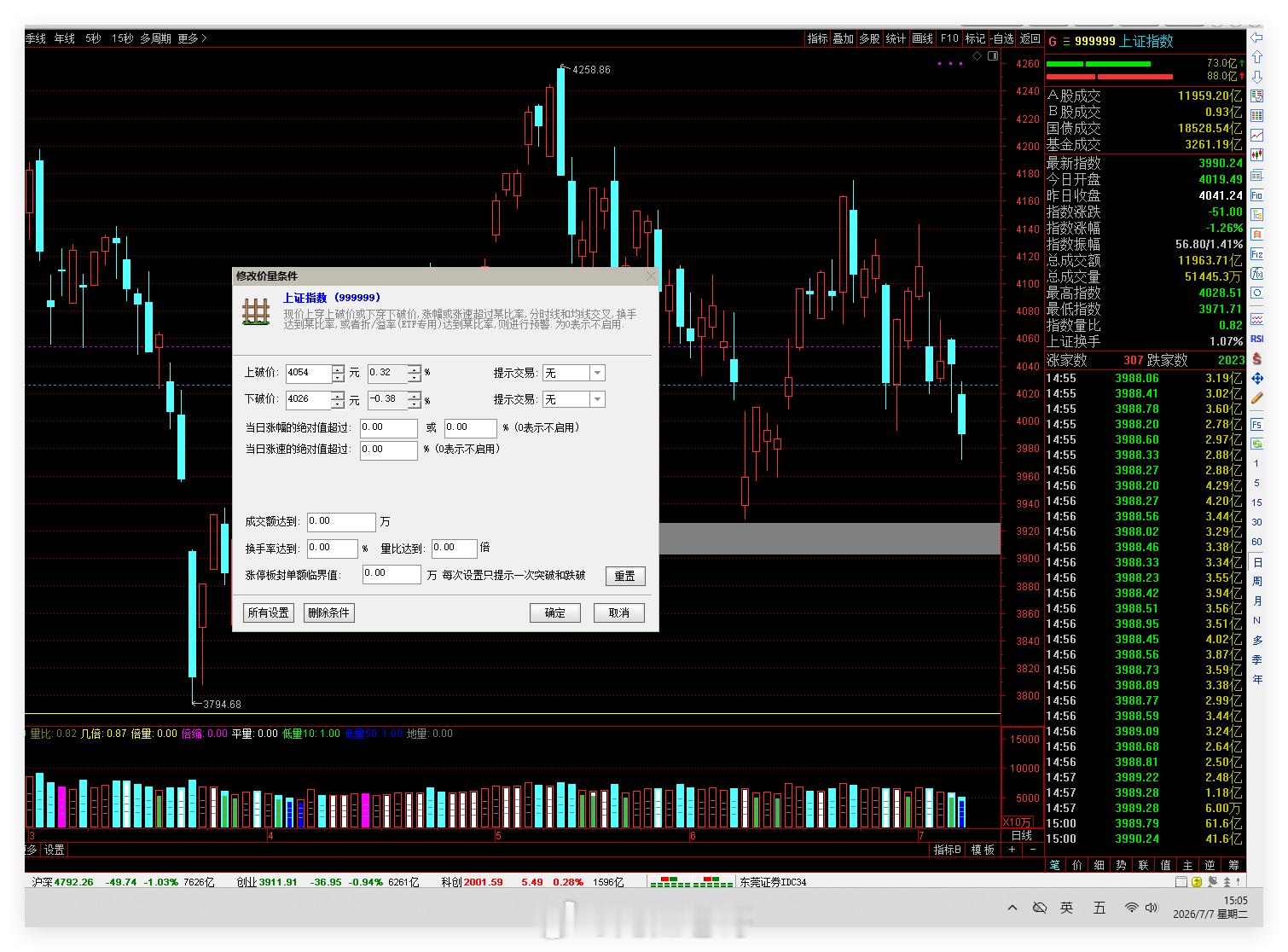Viewport: 1288px width, 952px height.
Task: Toggle the 60-minute period button in sidebar
Action: [x=1256, y=542]
